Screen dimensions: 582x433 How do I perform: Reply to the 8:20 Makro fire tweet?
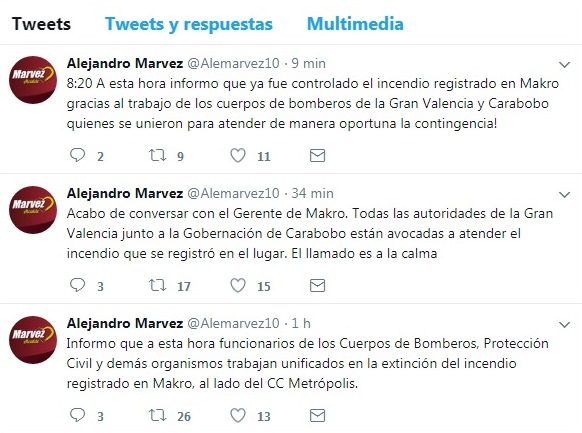pos(77,155)
